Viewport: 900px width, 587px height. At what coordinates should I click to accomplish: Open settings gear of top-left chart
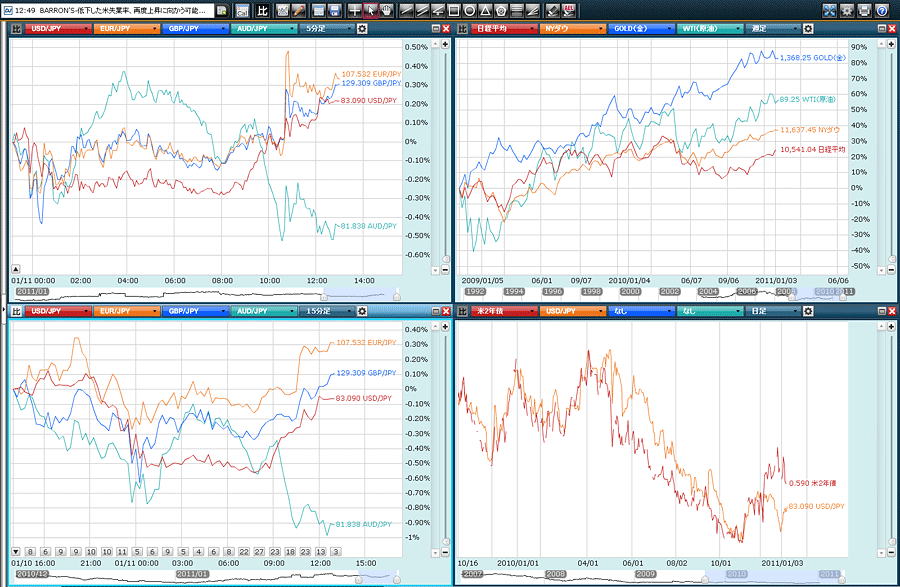(362, 29)
